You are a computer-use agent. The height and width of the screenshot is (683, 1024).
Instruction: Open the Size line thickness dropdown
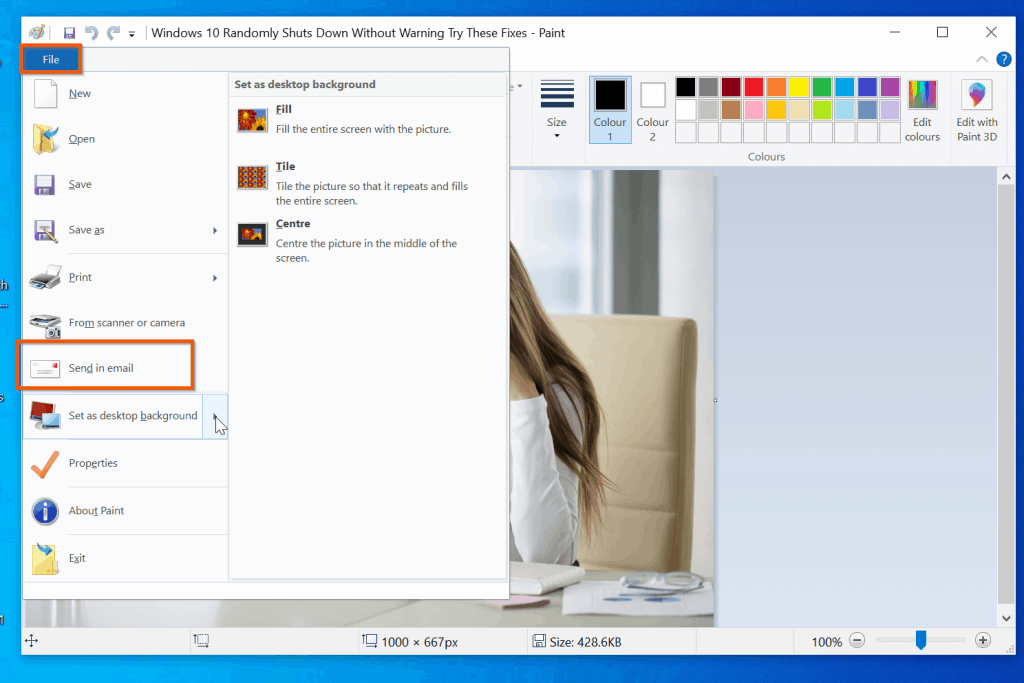[x=556, y=110]
